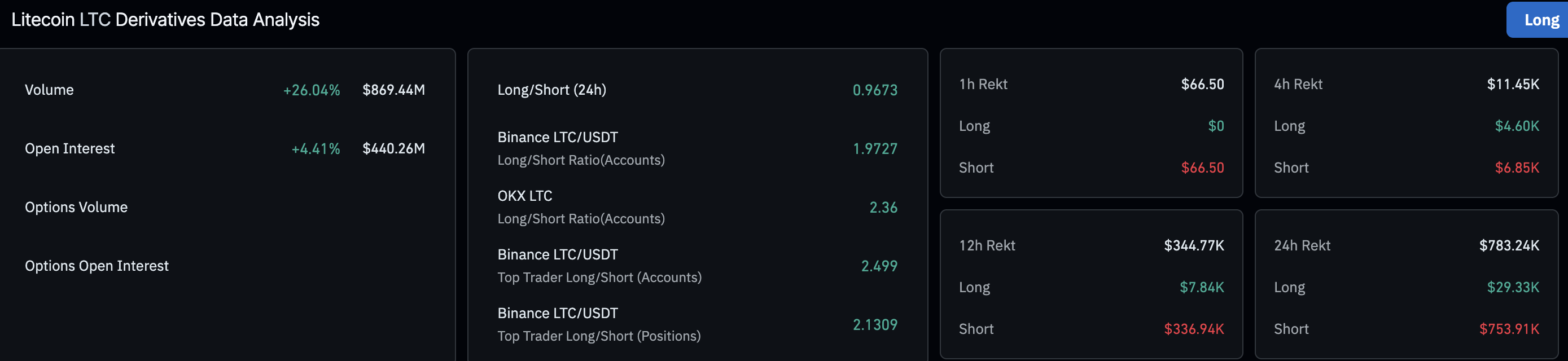1568x361 pixels.
Task: Click the 12h Rekt value $344.77K
Action: click(x=1193, y=245)
